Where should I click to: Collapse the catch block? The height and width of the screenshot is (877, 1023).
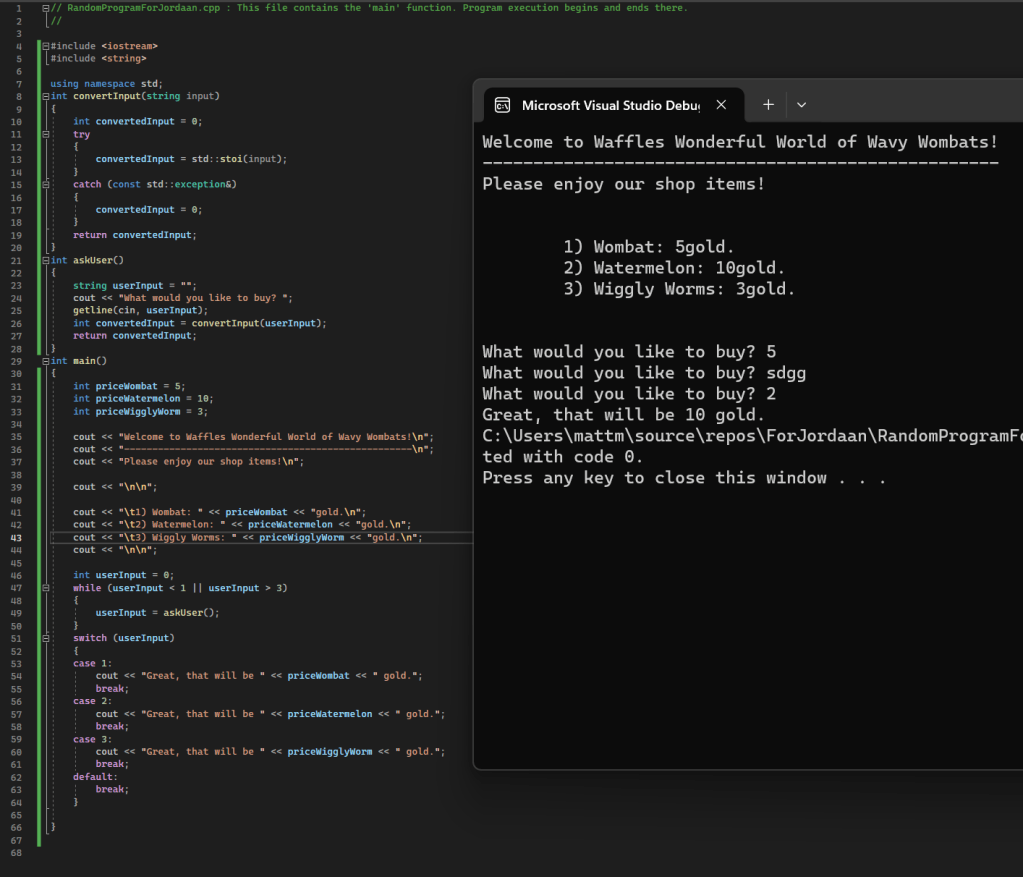(x=46, y=184)
